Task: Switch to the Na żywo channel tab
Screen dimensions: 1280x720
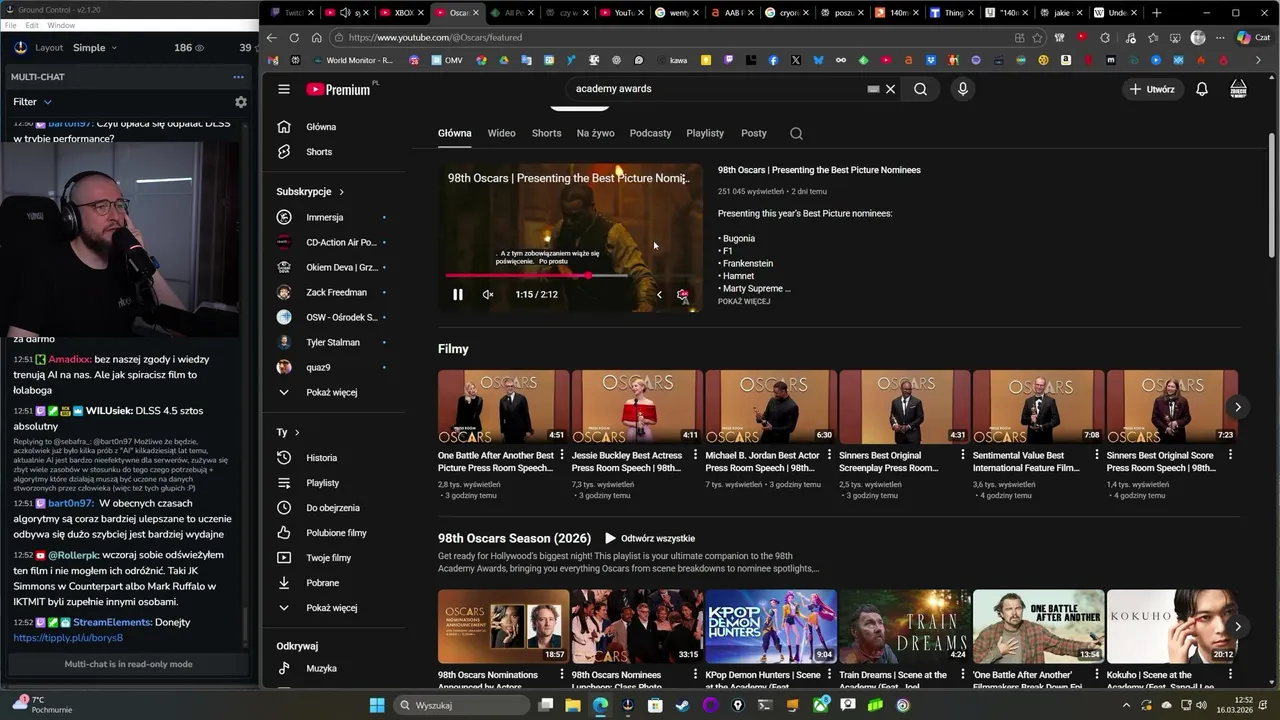Action: [595, 133]
